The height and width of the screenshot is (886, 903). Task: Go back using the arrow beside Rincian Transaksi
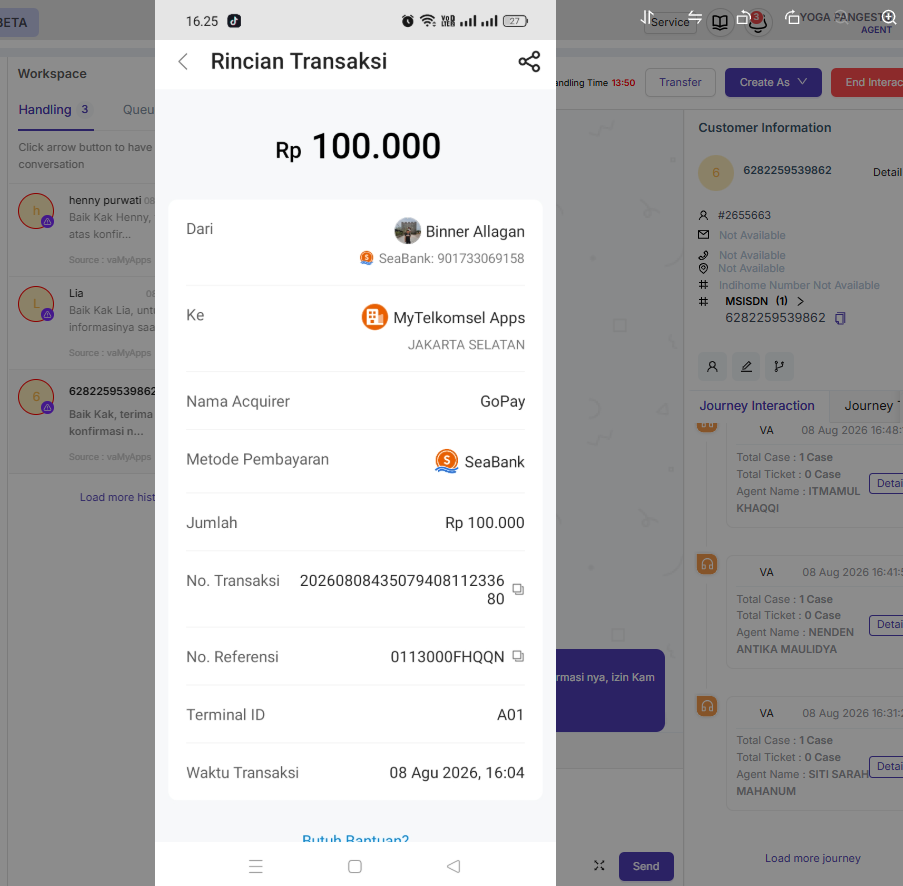click(183, 62)
